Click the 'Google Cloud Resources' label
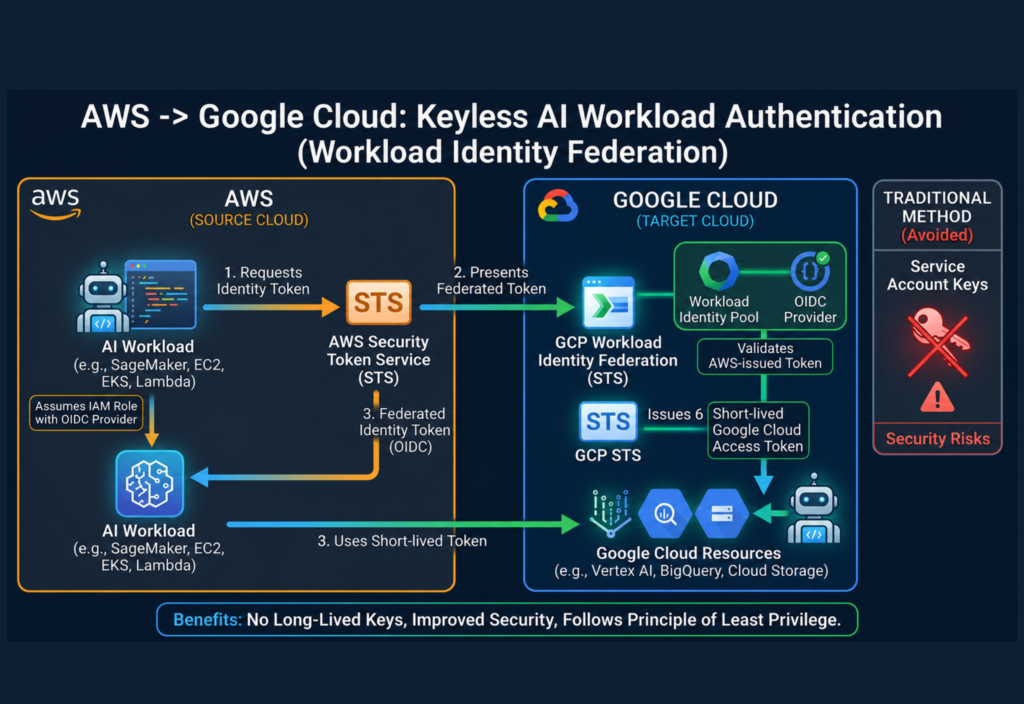Viewport: 1024px width, 704px height. (x=688, y=553)
